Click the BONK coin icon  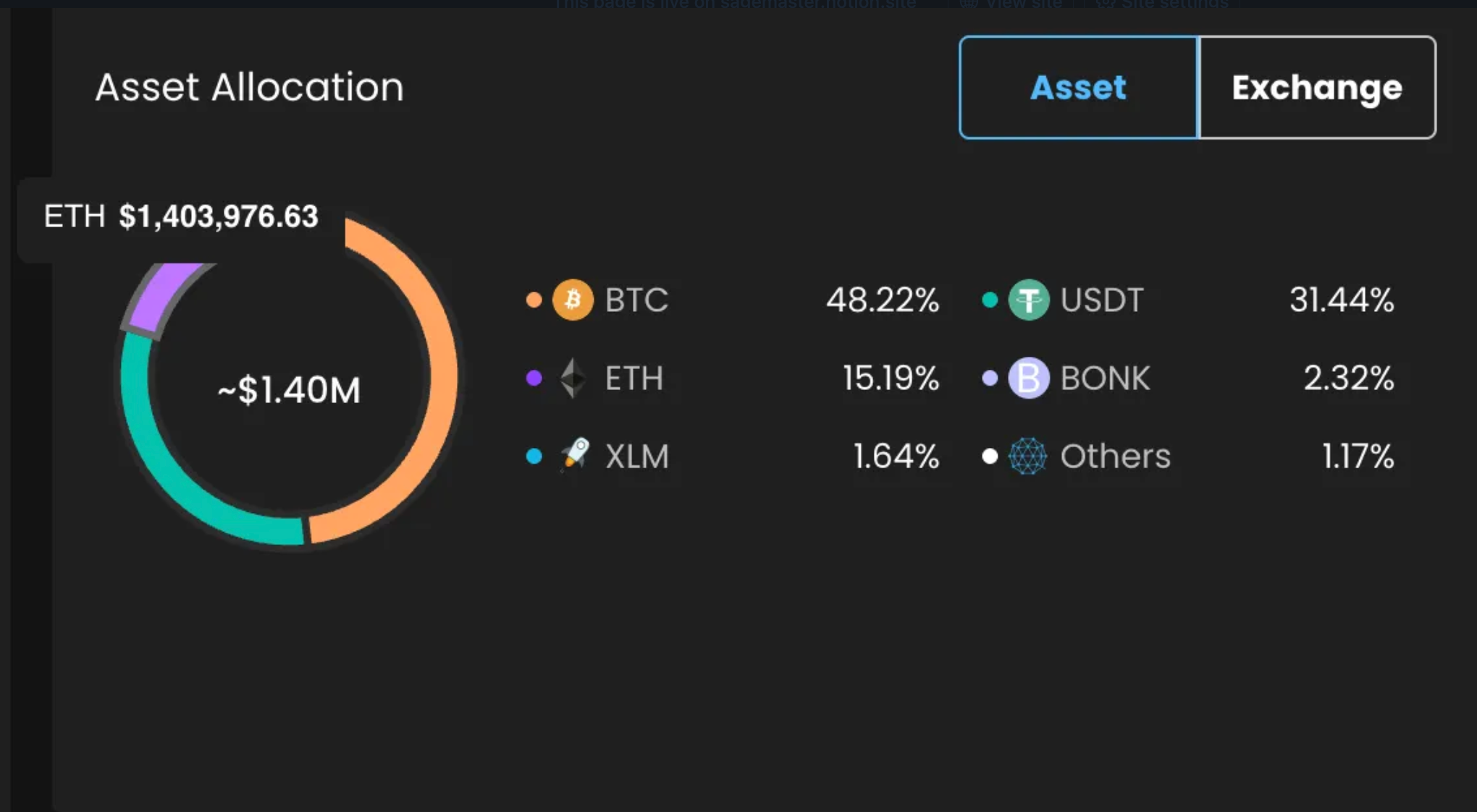[1028, 378]
